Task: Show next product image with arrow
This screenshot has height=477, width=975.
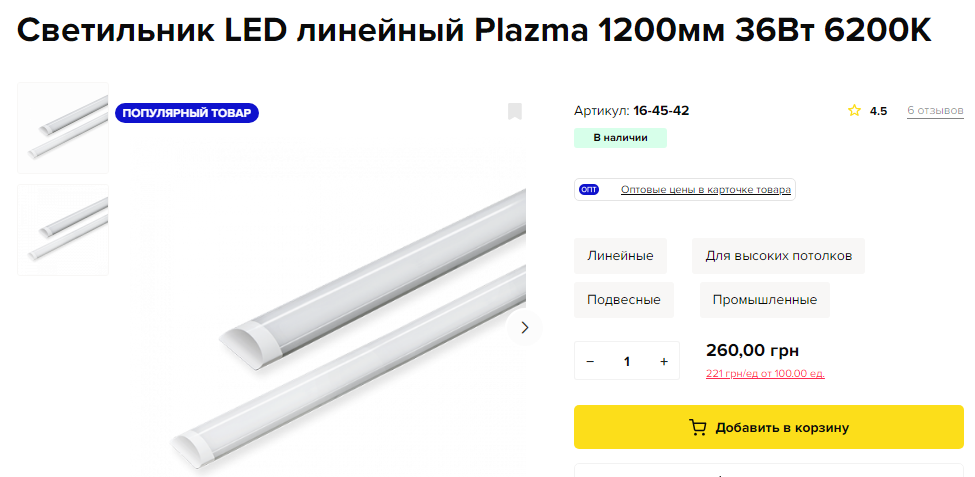Action: 524,327
